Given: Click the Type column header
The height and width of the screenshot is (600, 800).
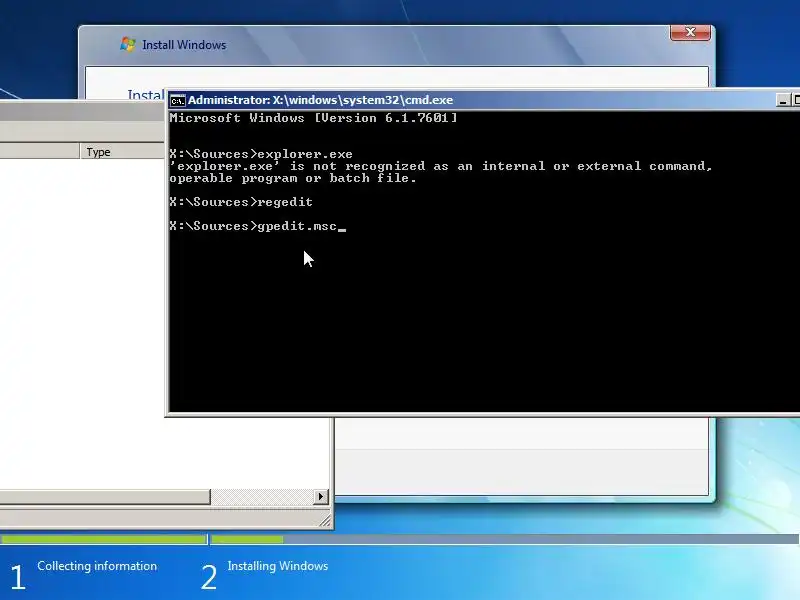Looking at the screenshot, I should [x=122, y=152].
